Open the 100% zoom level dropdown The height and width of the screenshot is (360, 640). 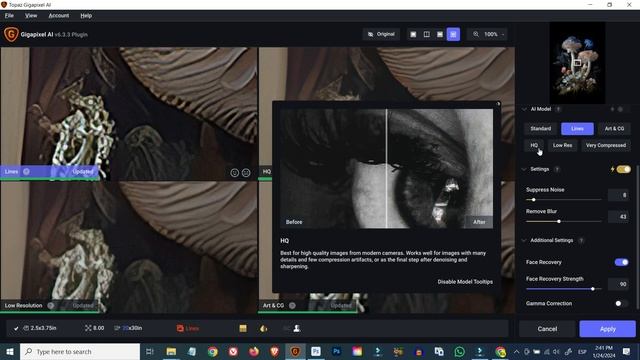pyautogui.click(x=494, y=34)
